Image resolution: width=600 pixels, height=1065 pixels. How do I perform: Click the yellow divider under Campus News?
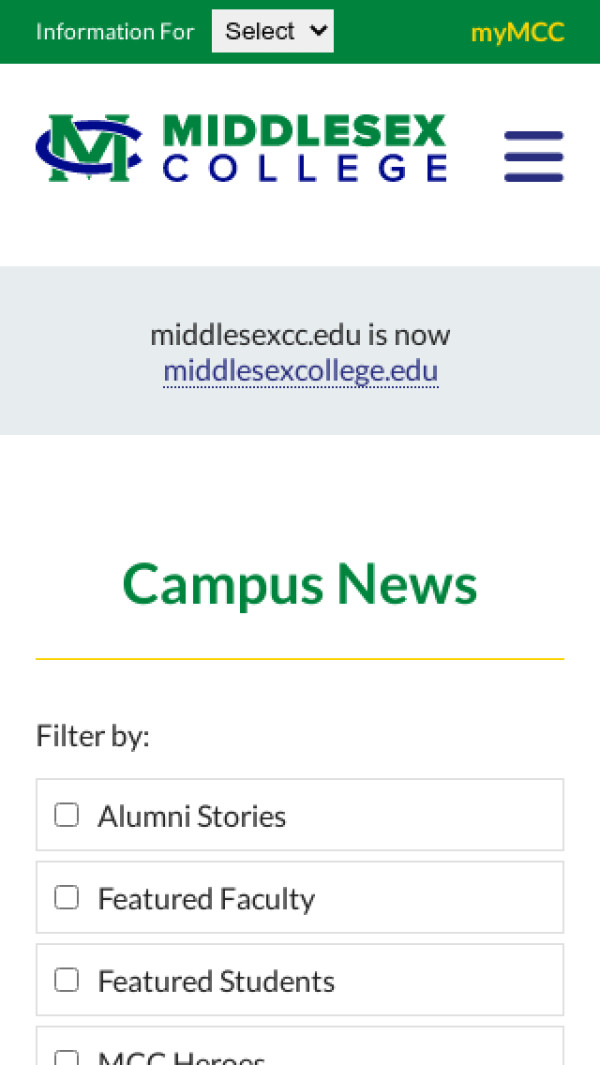300,659
